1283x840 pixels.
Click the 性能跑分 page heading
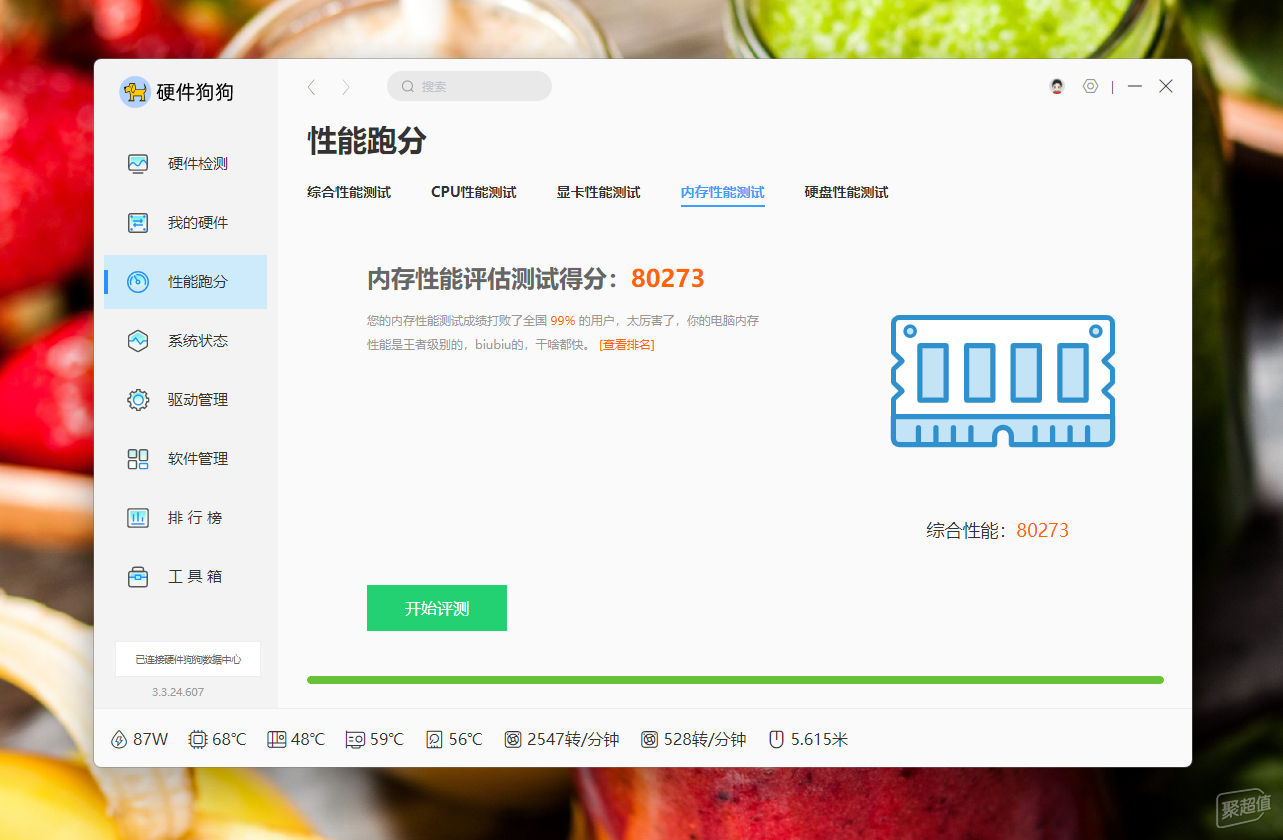point(367,141)
